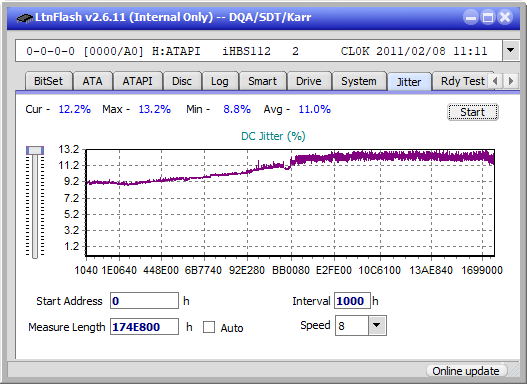Minimize the LtnFlash window

471,17
